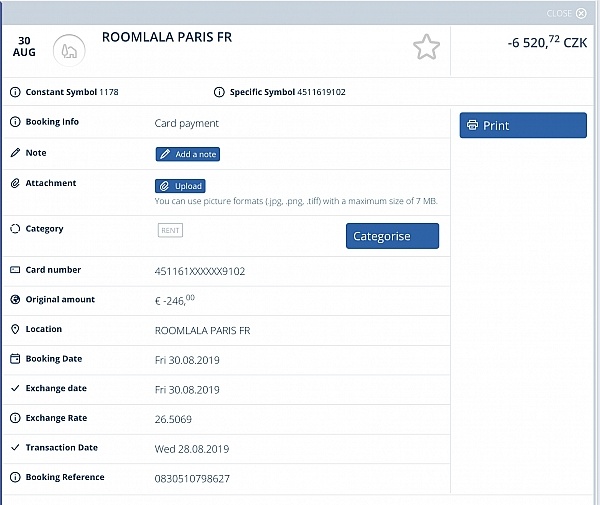Select the -6 520,72 CZK amount
600x505 pixels.
tap(547, 42)
